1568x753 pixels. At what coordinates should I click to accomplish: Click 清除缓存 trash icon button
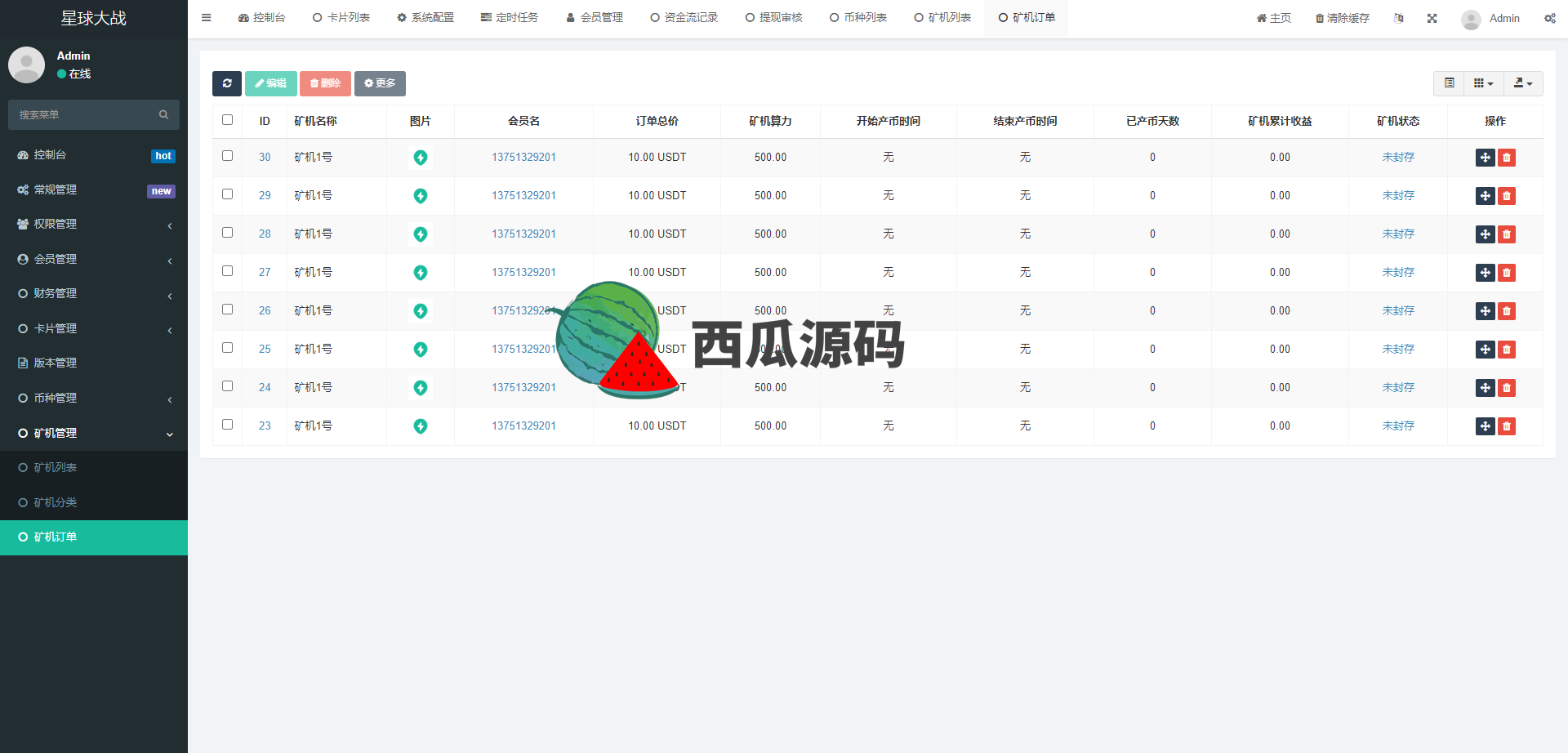(x=1343, y=18)
